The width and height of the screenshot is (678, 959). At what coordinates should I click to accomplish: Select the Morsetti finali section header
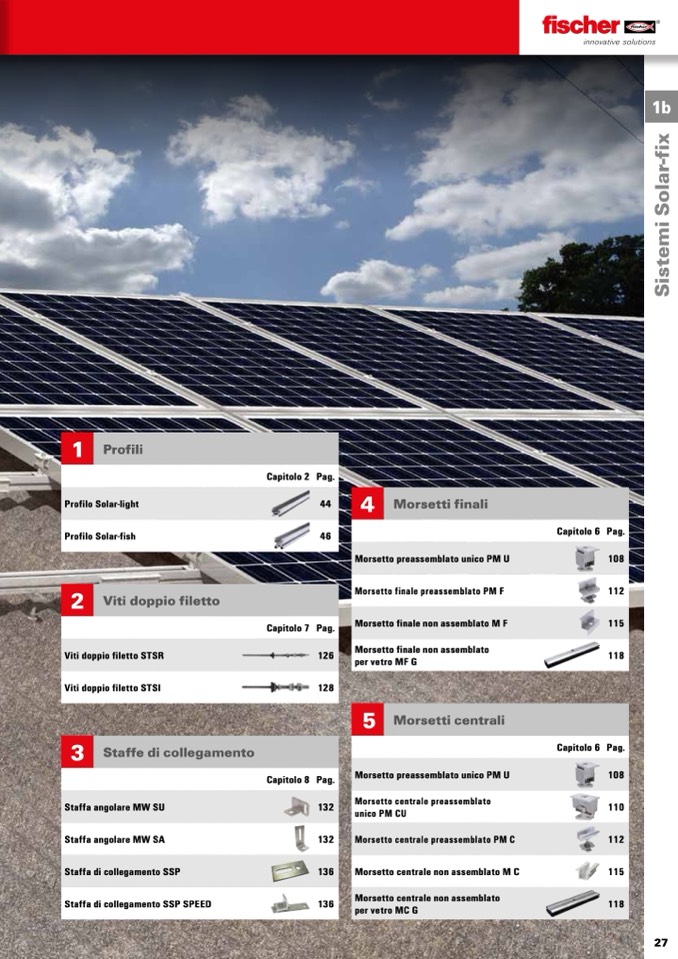(x=440, y=504)
